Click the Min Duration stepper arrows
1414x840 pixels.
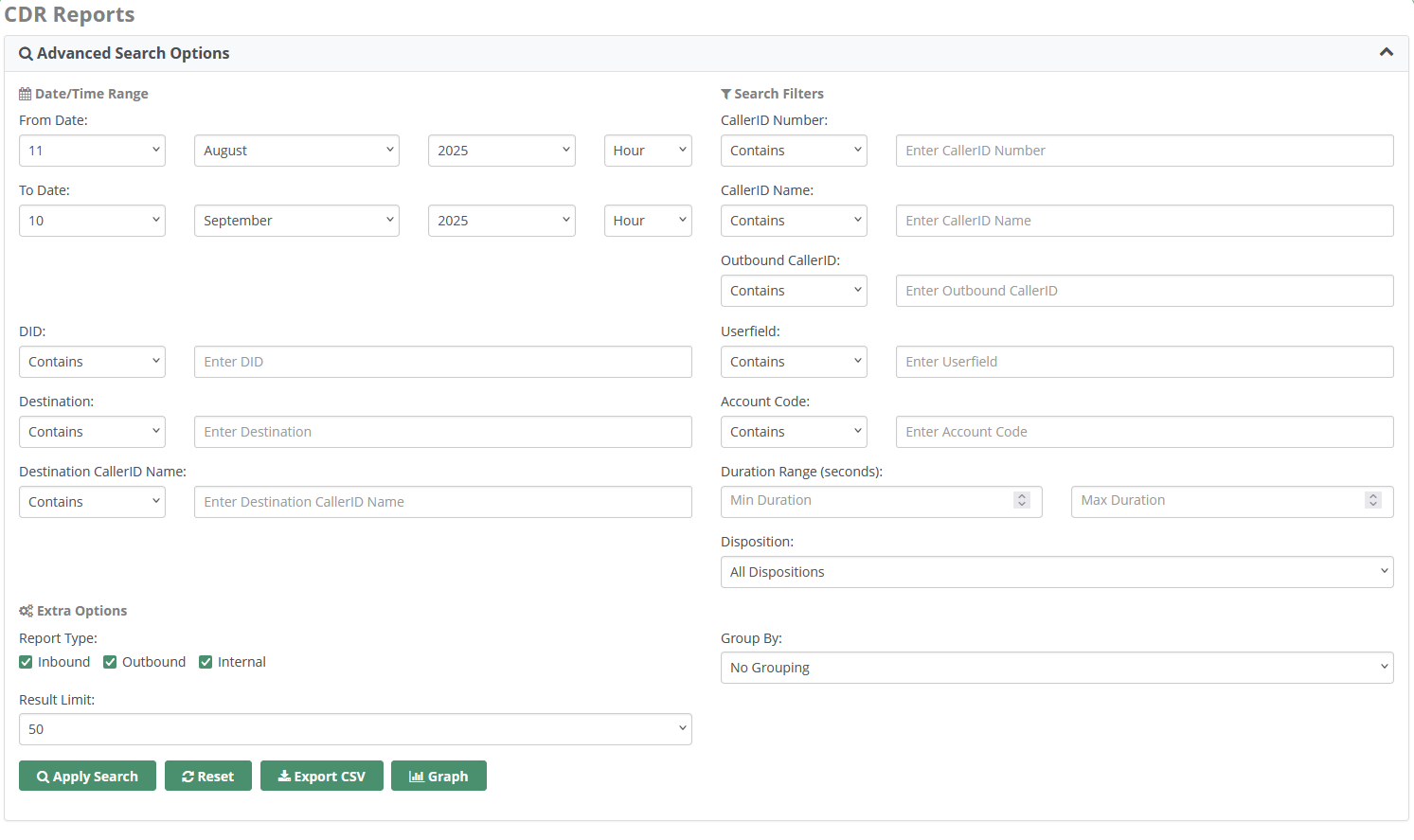point(1022,500)
